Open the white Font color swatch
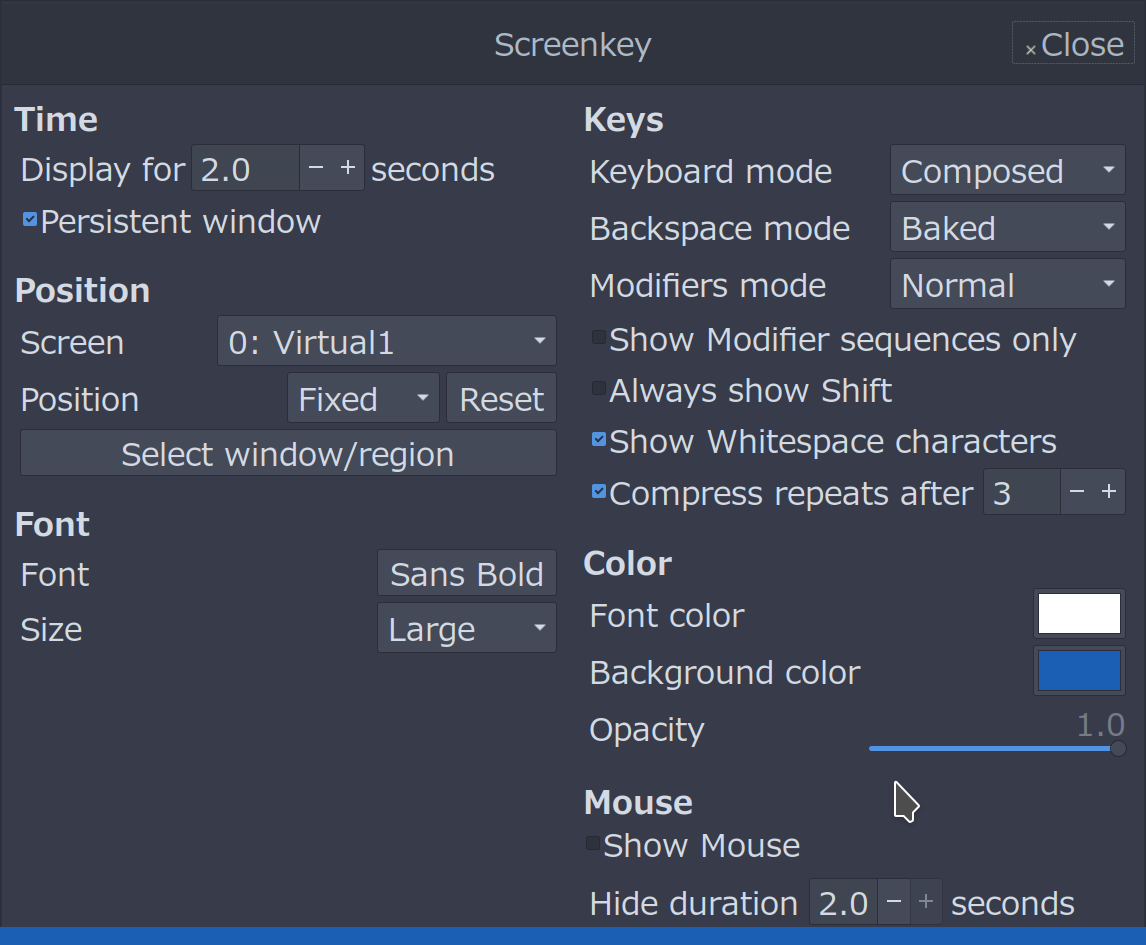The height and width of the screenshot is (945, 1146). click(1079, 613)
